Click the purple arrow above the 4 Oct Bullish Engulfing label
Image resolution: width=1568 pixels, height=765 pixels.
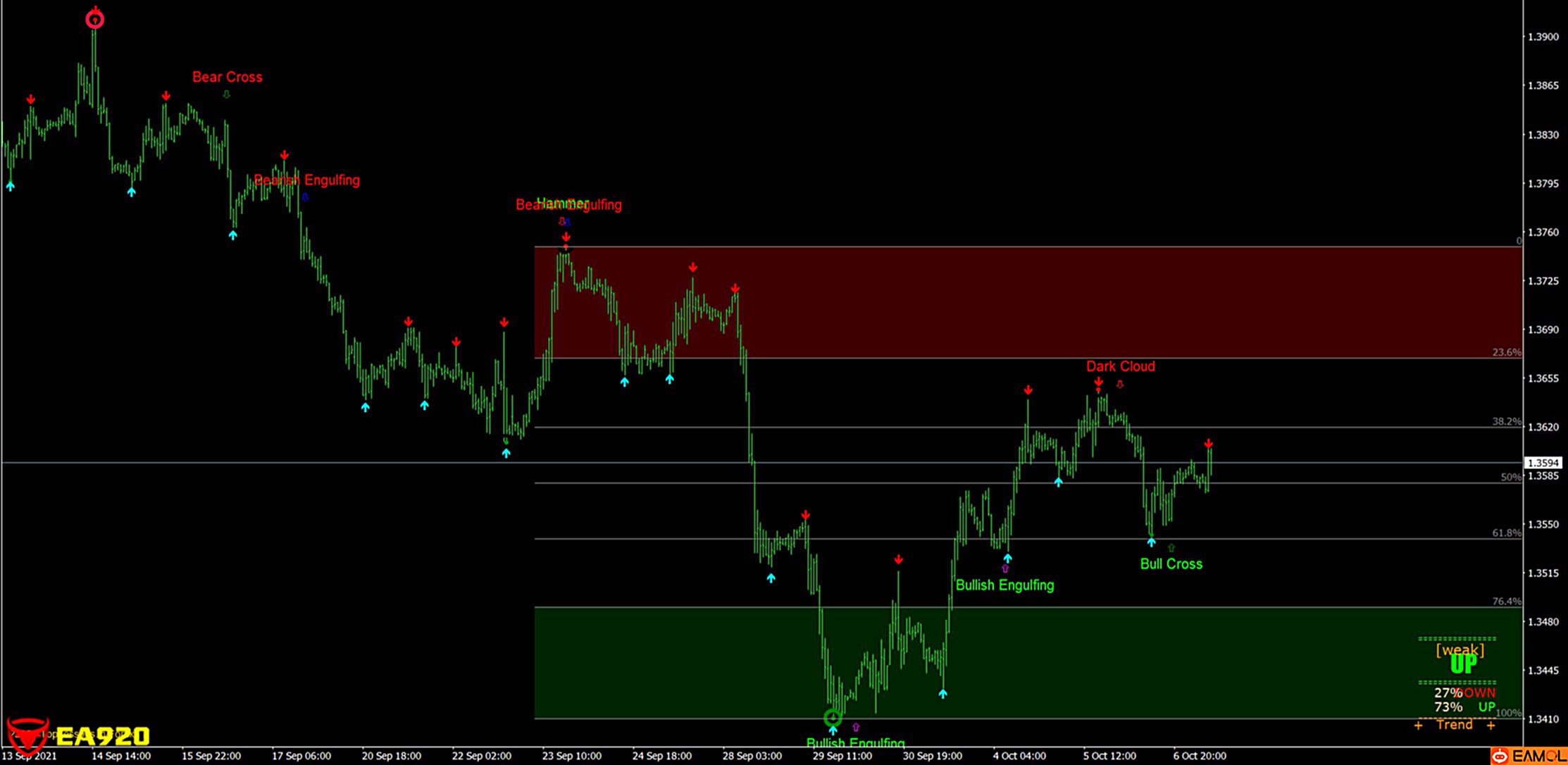coord(1005,568)
